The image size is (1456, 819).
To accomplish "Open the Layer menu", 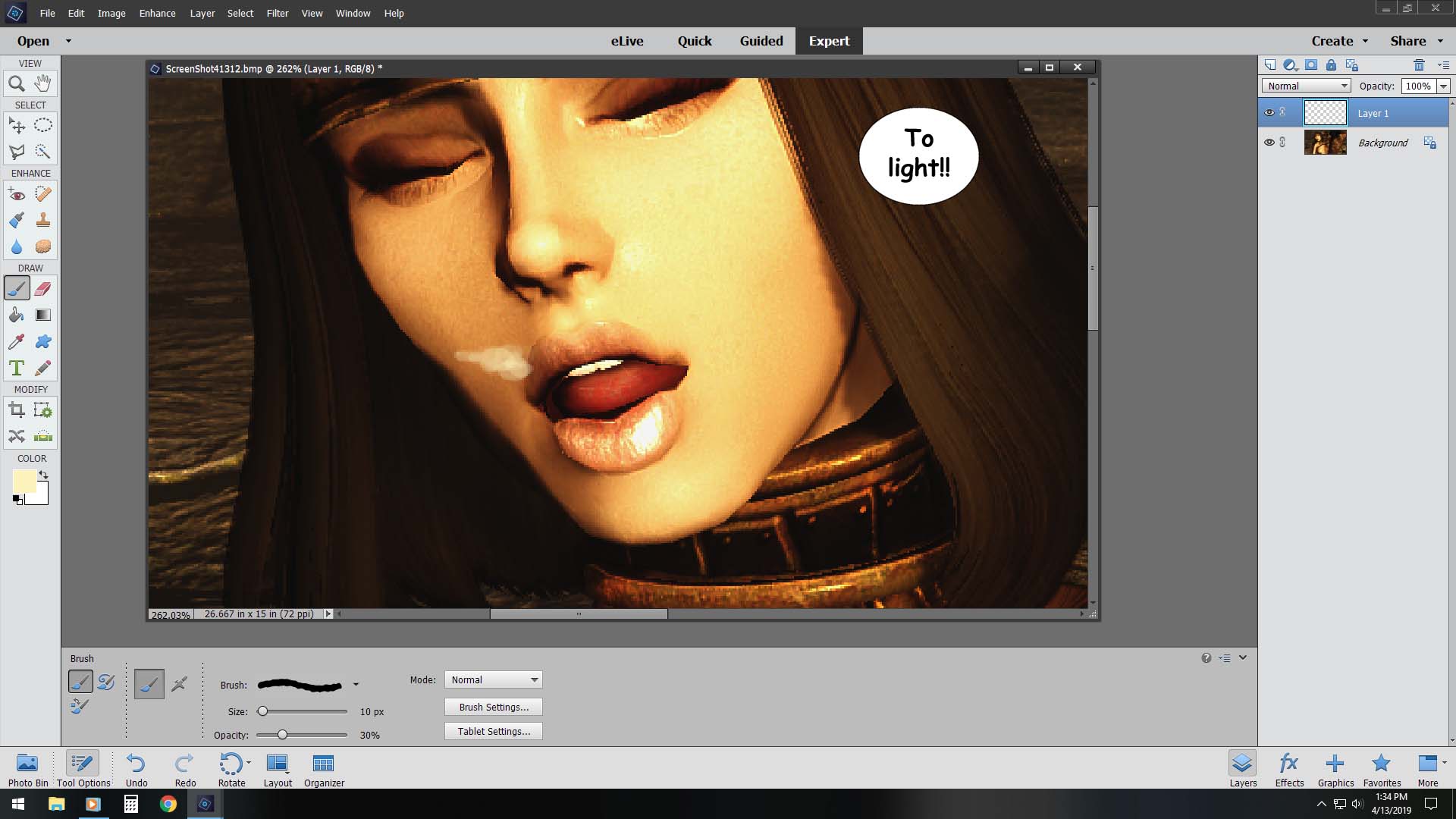I will pyautogui.click(x=202, y=14).
